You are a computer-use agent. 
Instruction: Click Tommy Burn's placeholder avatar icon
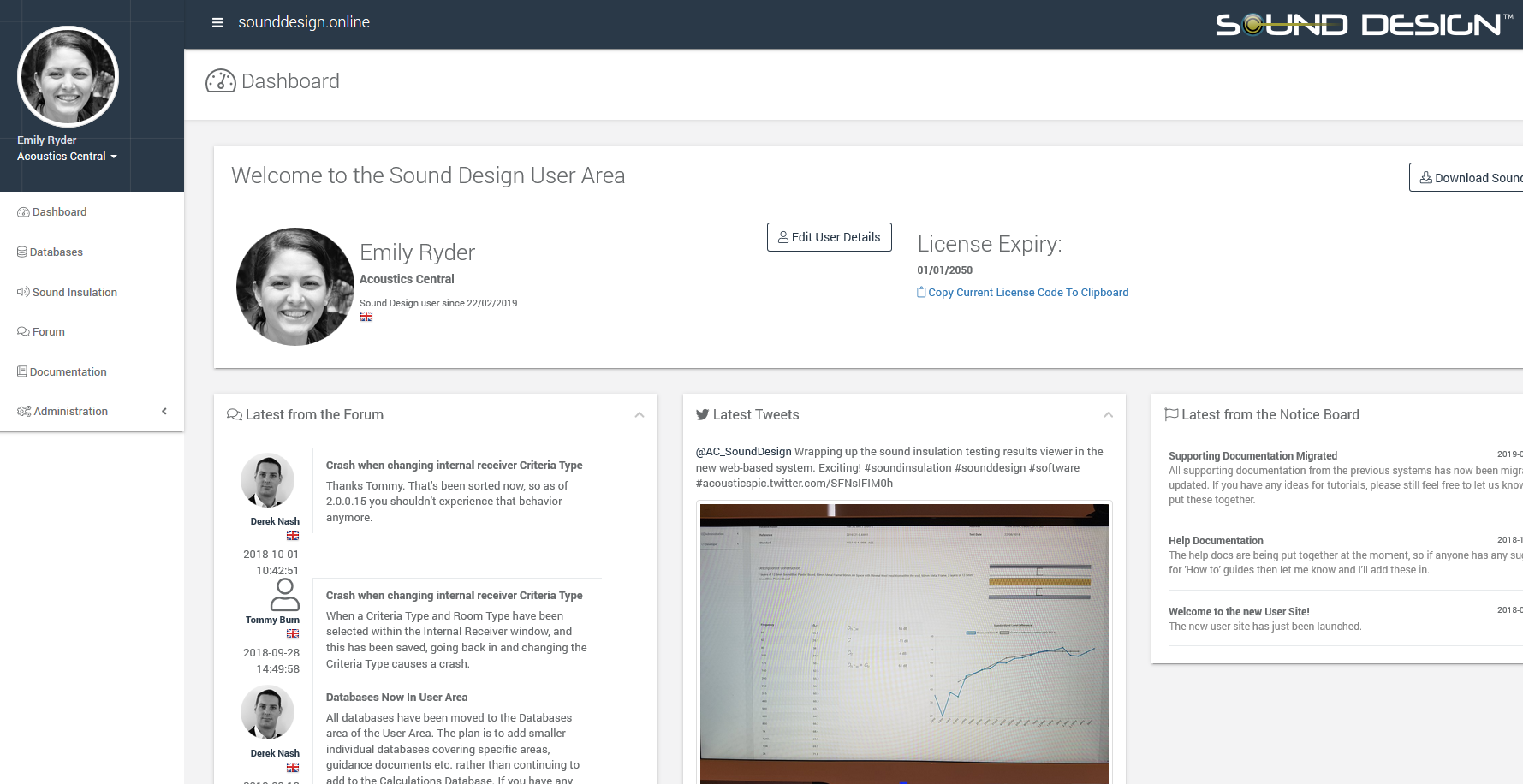[284, 594]
